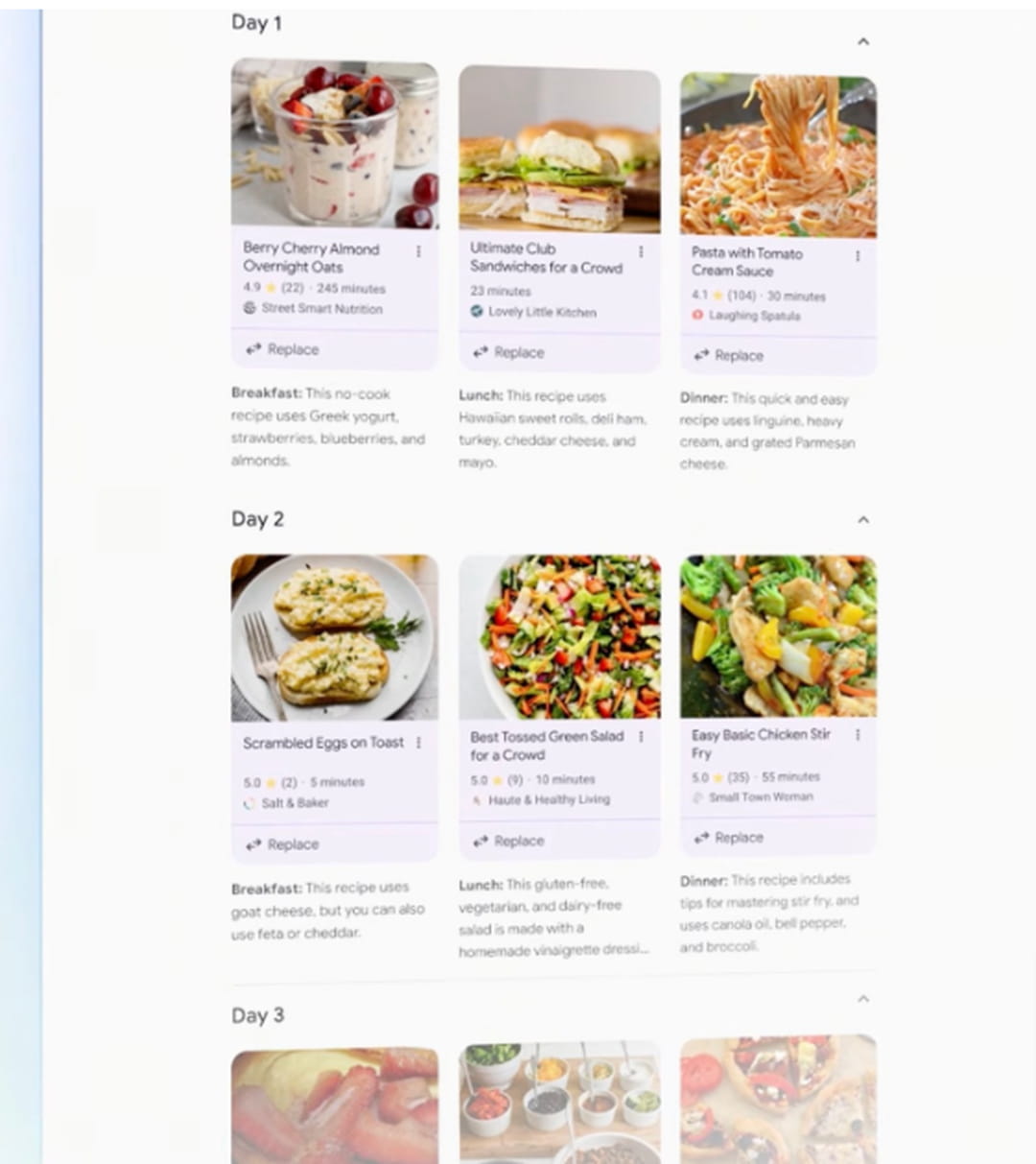The image size is (1036, 1164).
Task: Open three-dot menu on Ultimate Club Sandwiches card
Action: pos(641,251)
